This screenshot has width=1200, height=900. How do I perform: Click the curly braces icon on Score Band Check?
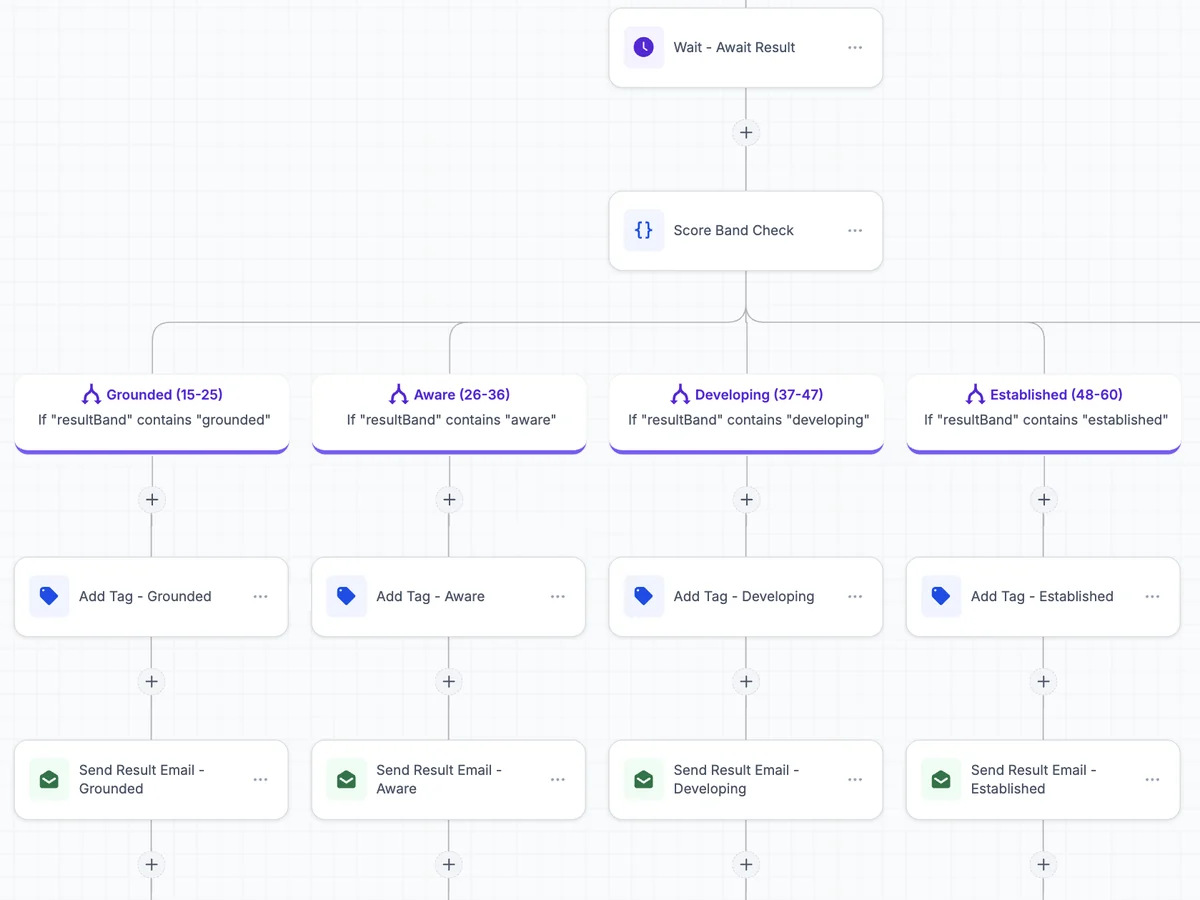(x=644, y=230)
